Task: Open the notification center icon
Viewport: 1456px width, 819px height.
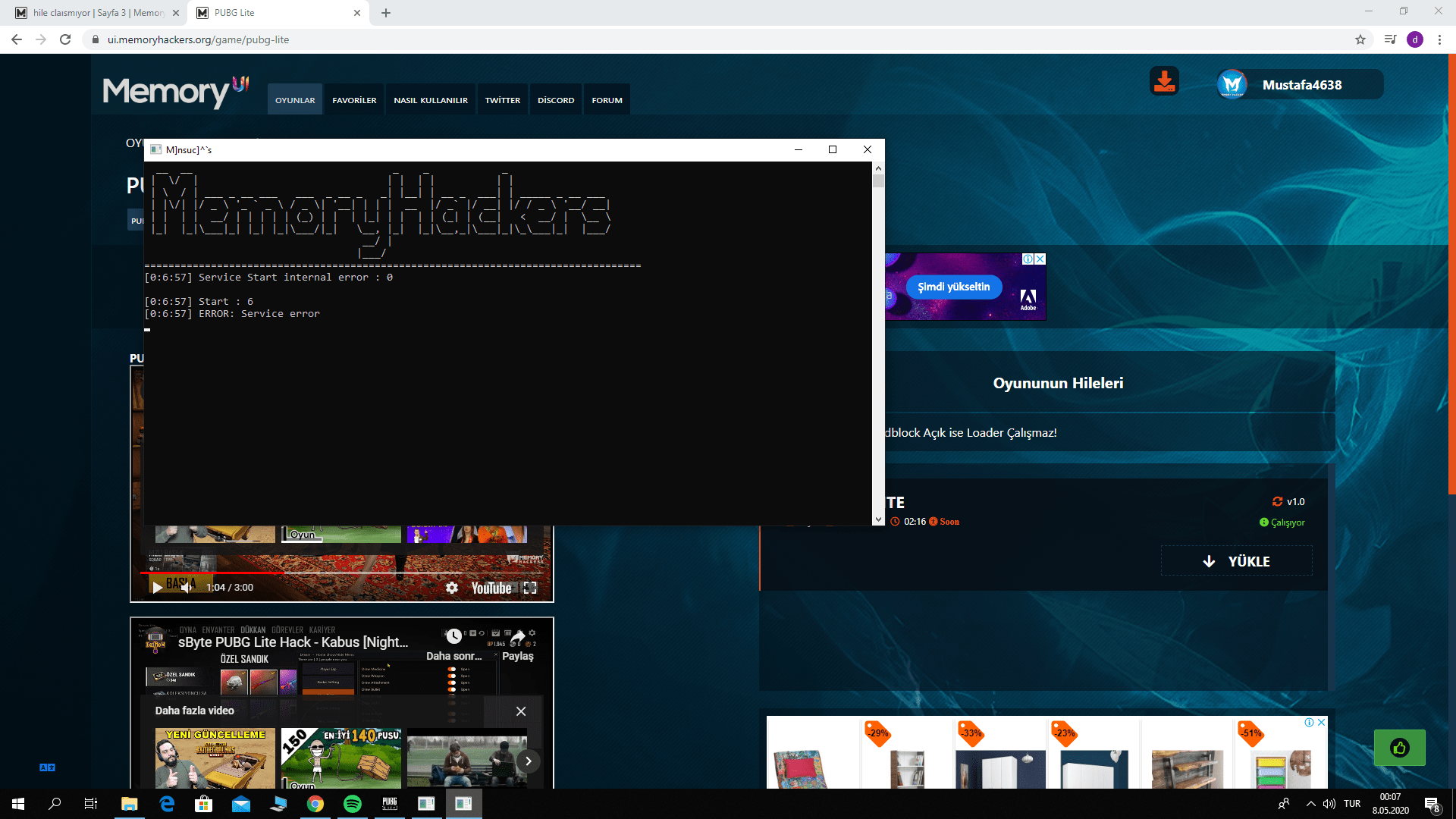Action: tap(1432, 804)
